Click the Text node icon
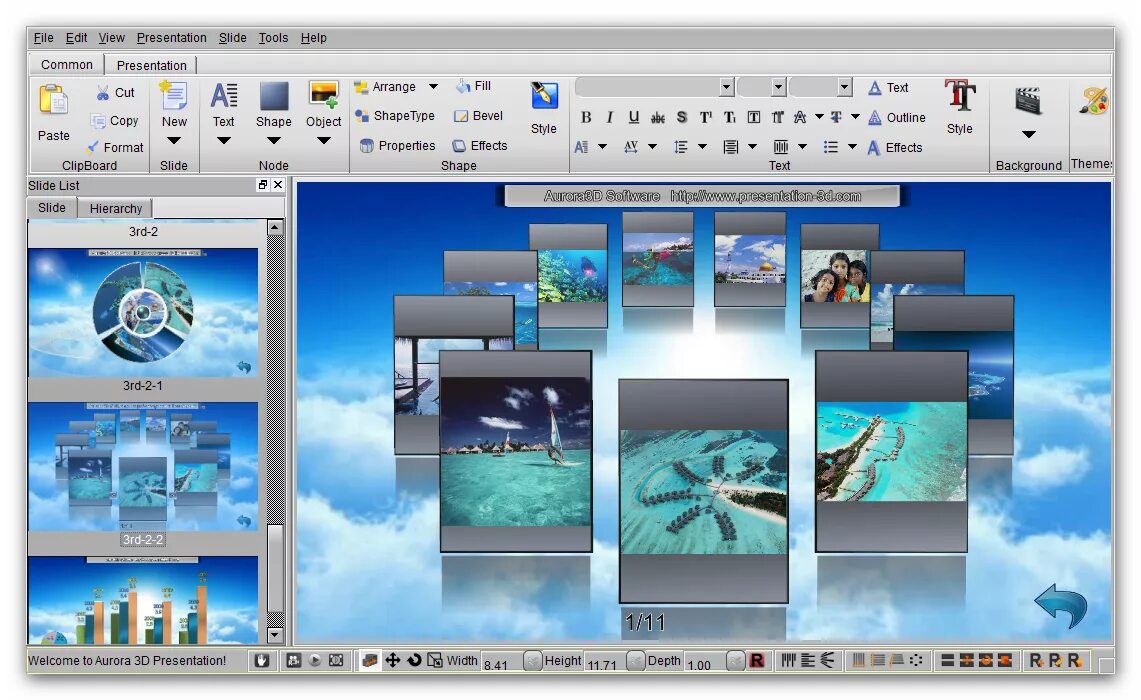Screen dimensions: 1141x700 [x=223, y=96]
